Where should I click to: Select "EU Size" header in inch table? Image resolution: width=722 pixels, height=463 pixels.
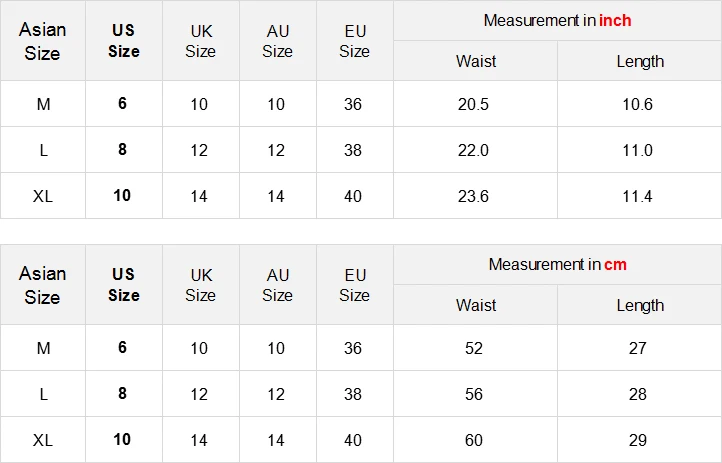(x=354, y=41)
